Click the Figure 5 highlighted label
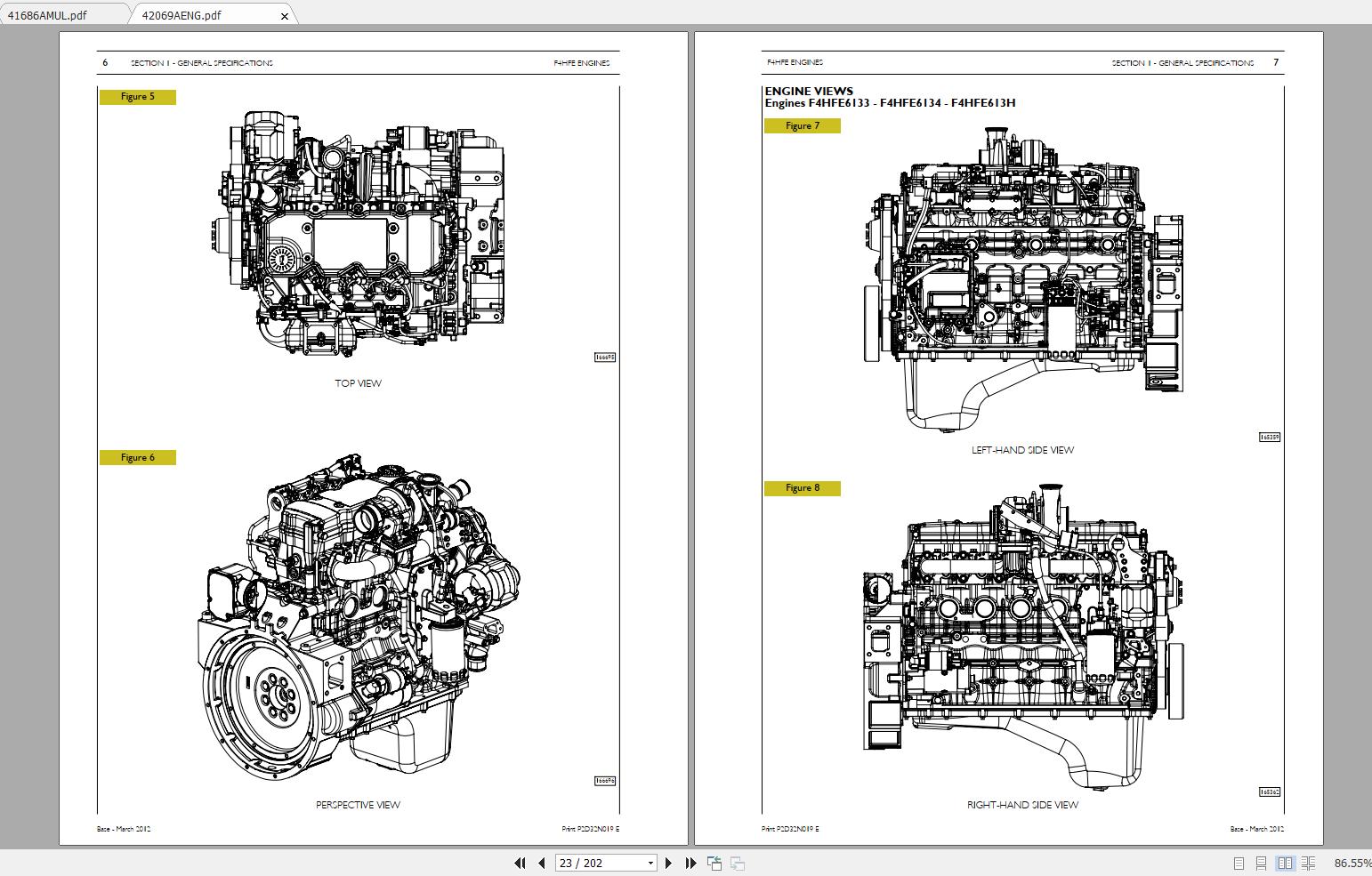Image resolution: width=1372 pixels, height=876 pixels. click(x=138, y=96)
